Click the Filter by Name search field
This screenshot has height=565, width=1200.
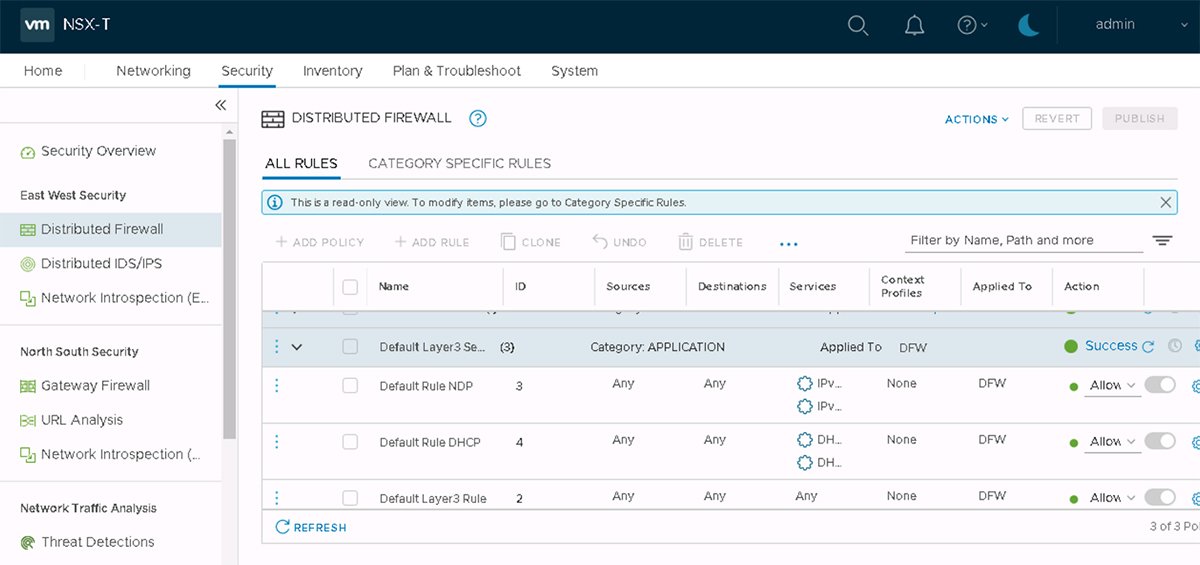pyautogui.click(x=1022, y=241)
